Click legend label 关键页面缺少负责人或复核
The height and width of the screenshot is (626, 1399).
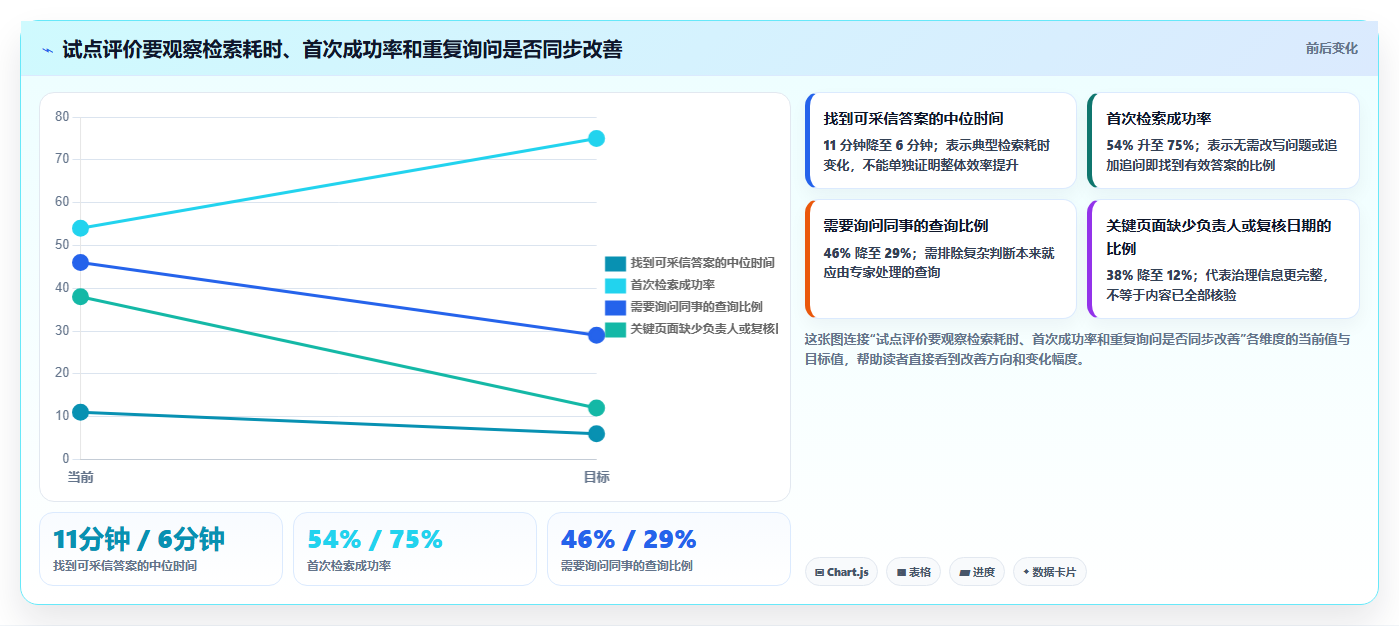pyautogui.click(x=704, y=329)
